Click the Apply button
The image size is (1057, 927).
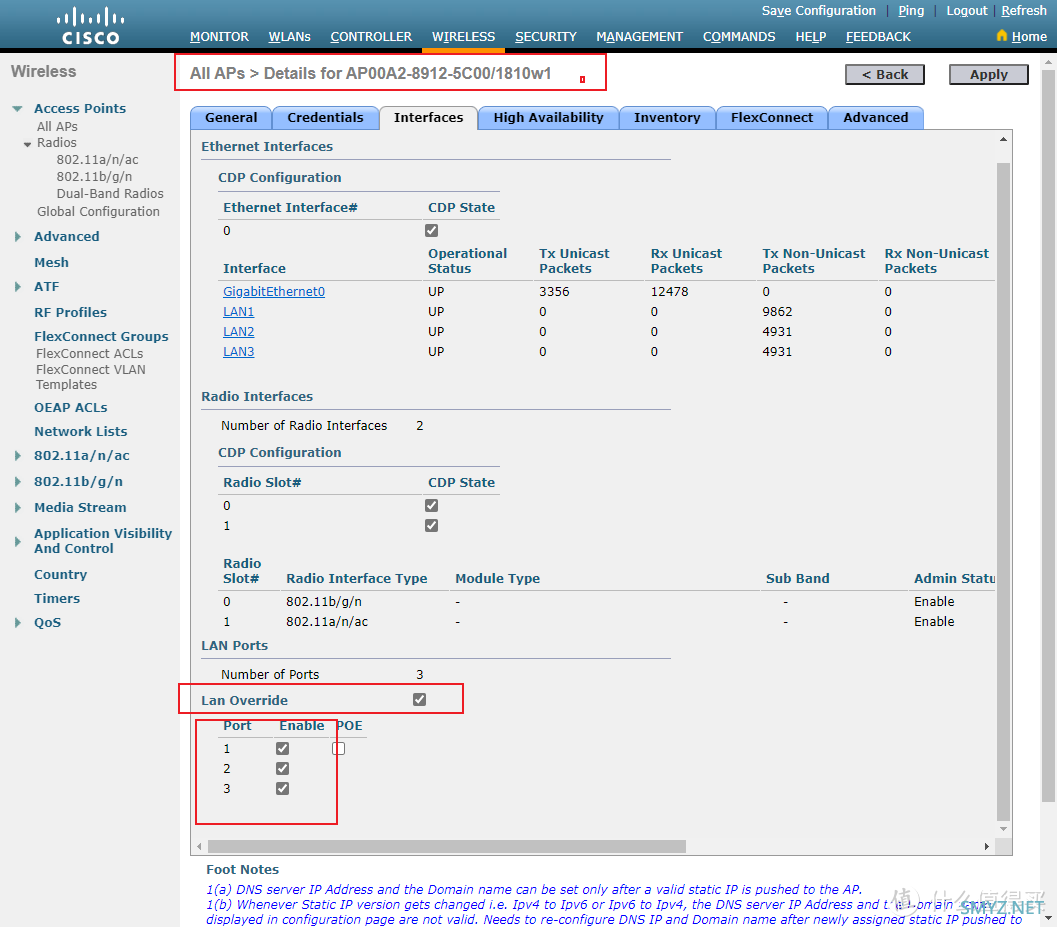pos(988,74)
